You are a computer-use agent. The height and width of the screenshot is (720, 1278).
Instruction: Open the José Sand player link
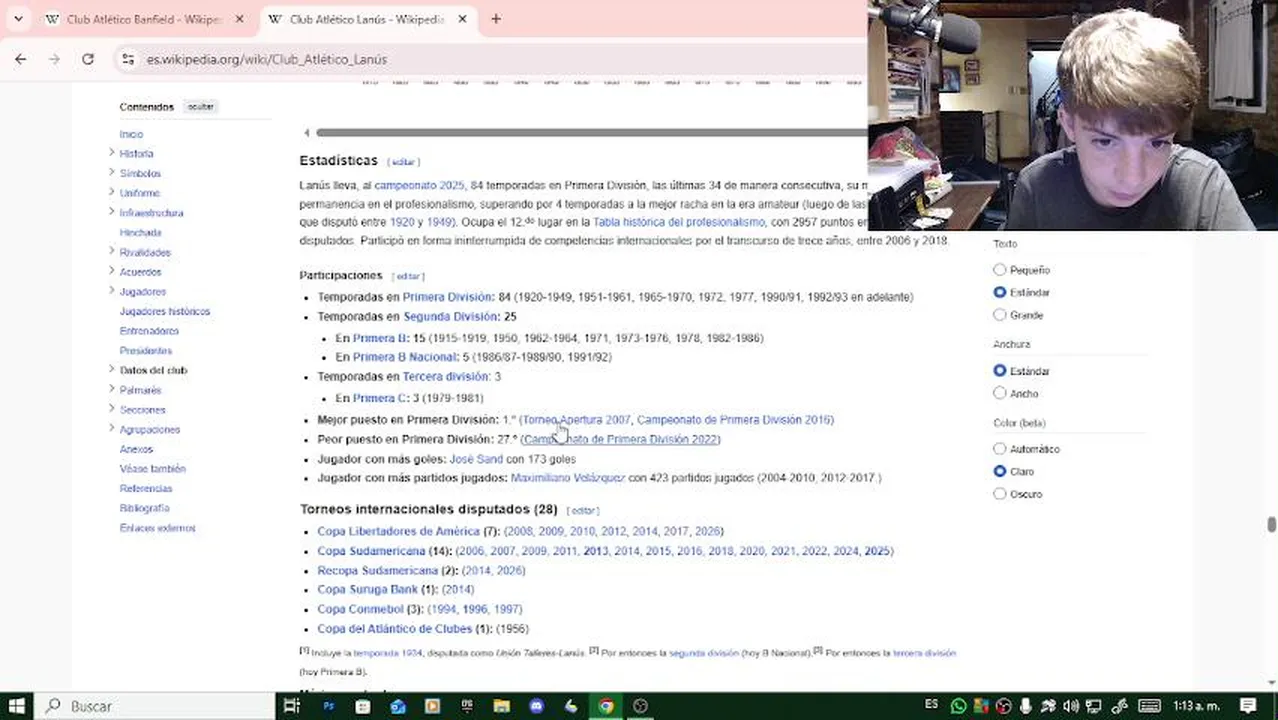point(476,459)
